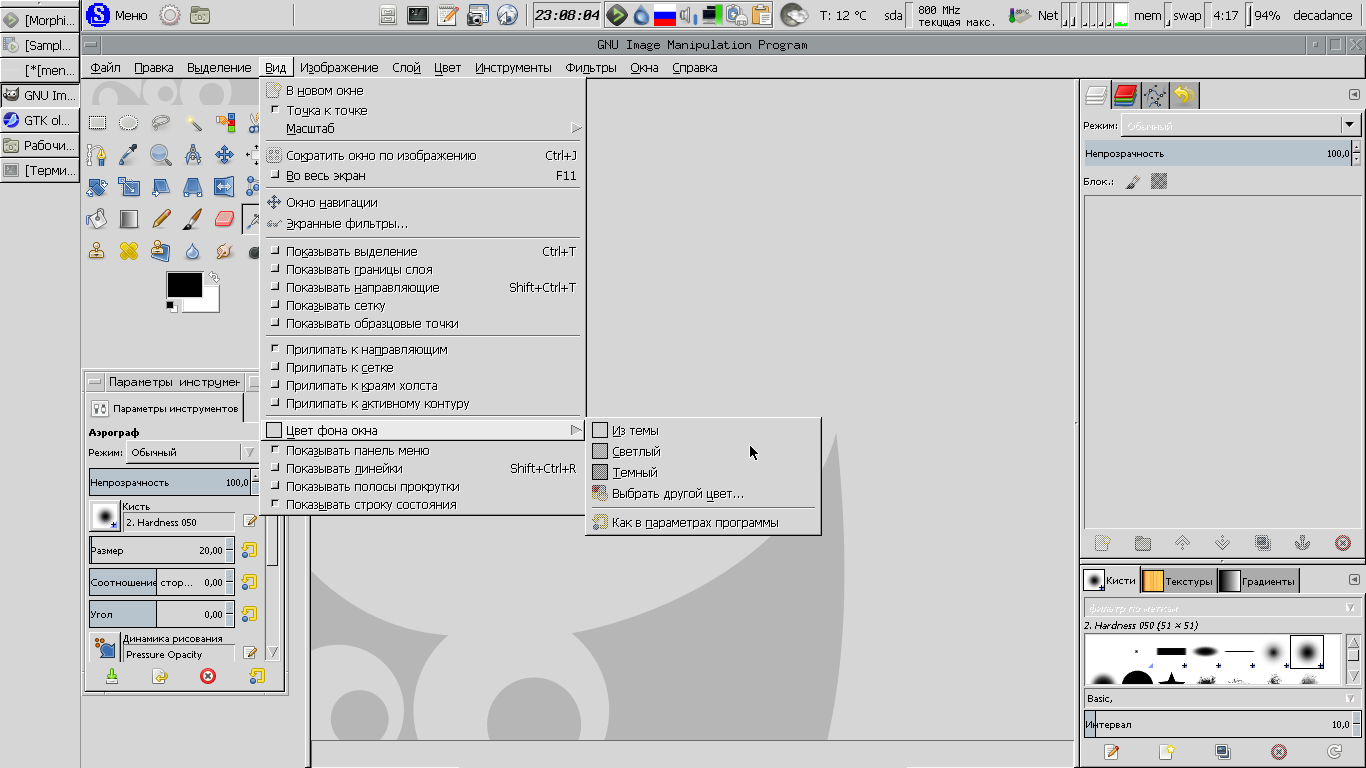Screen dimensions: 1366x768
Task: Select the Free Select lasso tool
Action: tap(161, 123)
